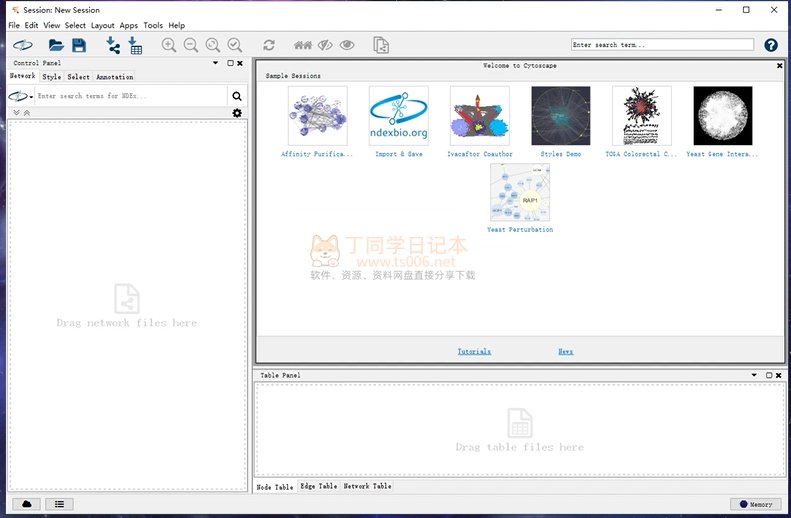Open the Table Panel dropdown arrow
The image size is (791, 518).
[755, 375]
